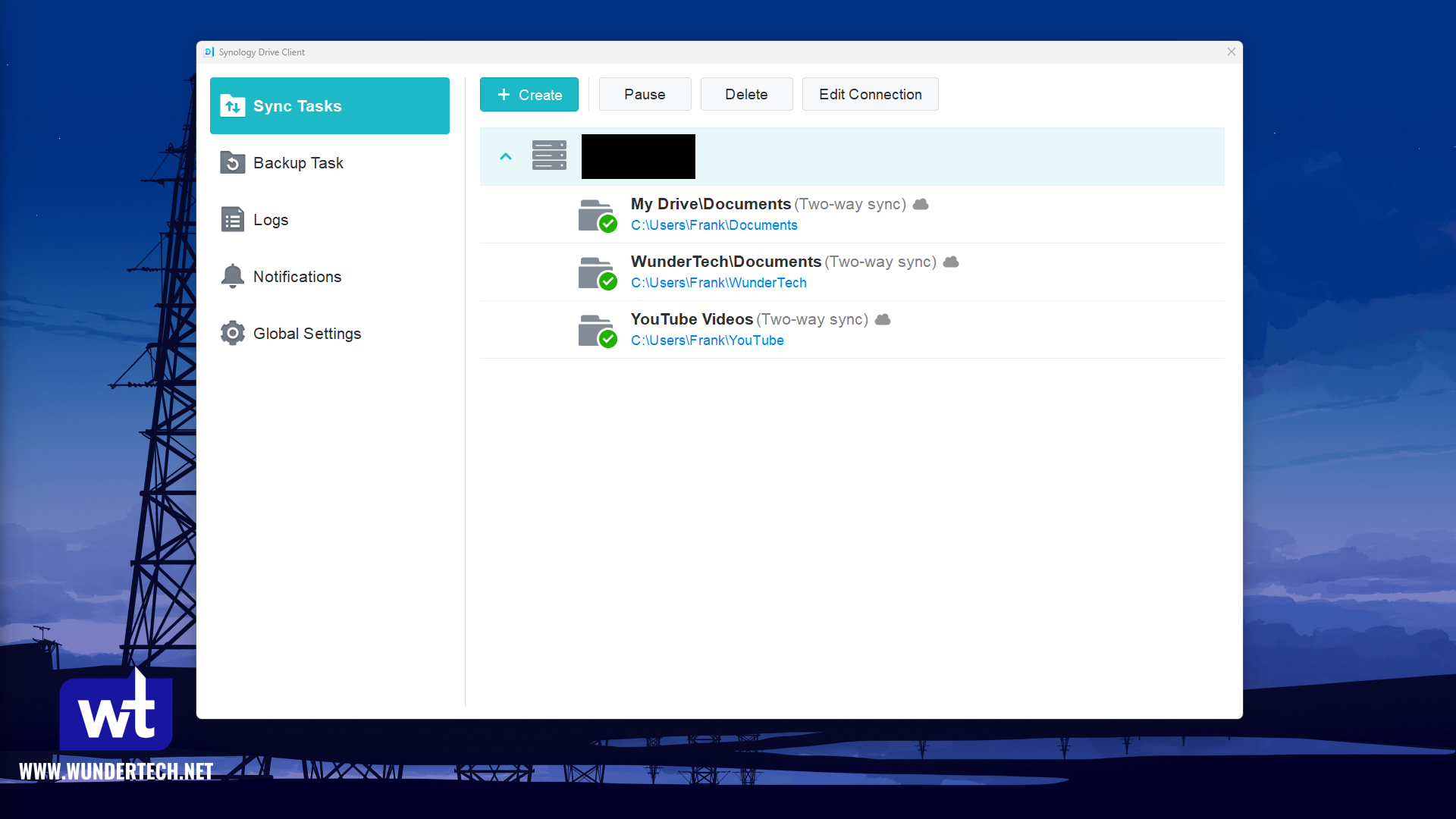Click the Notifications bell icon

pos(232,276)
